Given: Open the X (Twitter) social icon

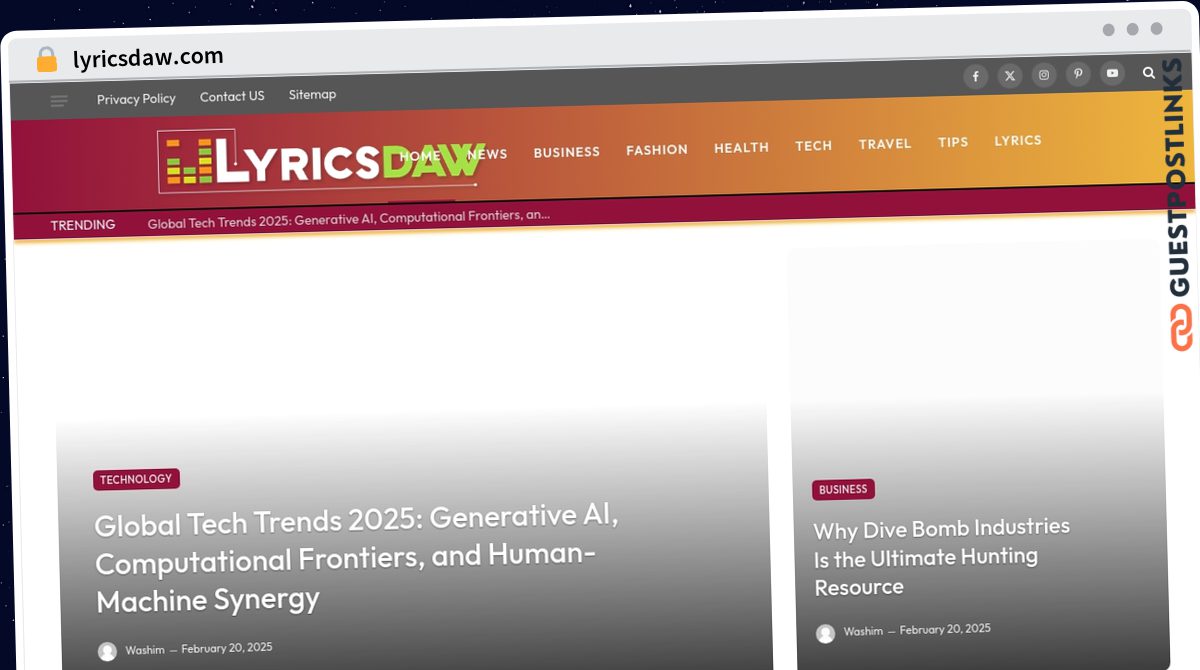Looking at the screenshot, I should [x=1010, y=76].
